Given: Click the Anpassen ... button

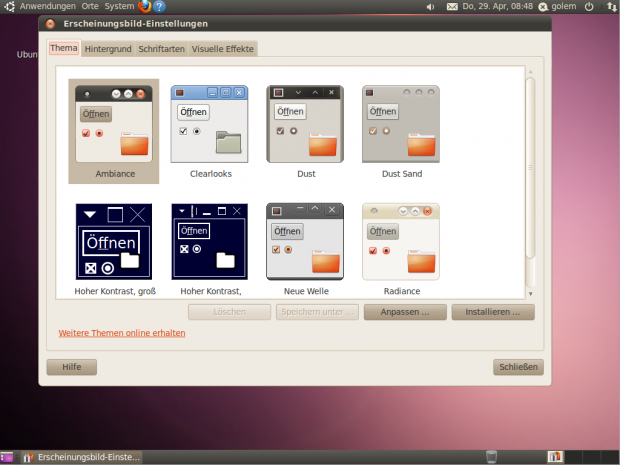Looking at the screenshot, I should pos(405,312).
